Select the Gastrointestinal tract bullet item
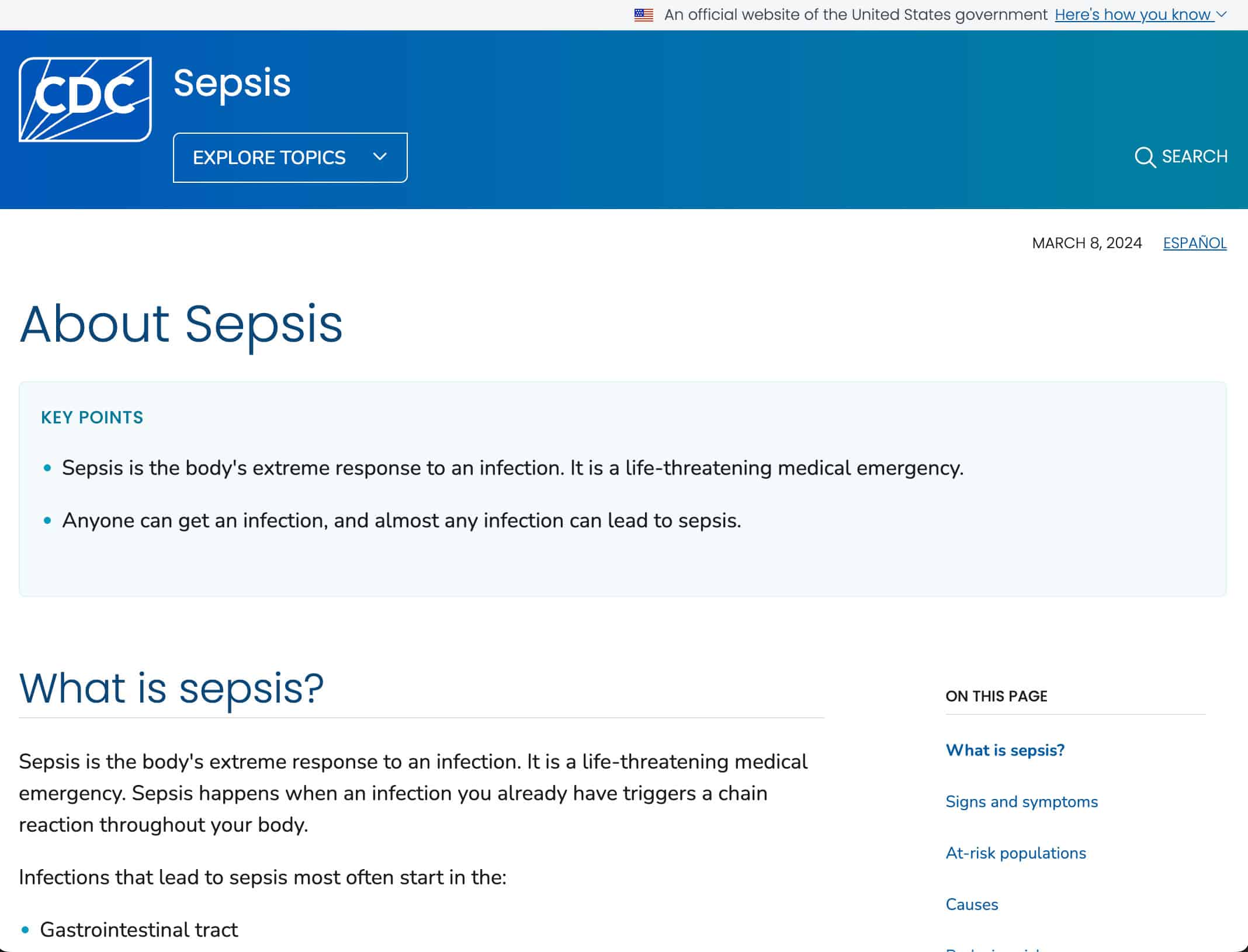This screenshot has width=1248, height=952. point(139,929)
